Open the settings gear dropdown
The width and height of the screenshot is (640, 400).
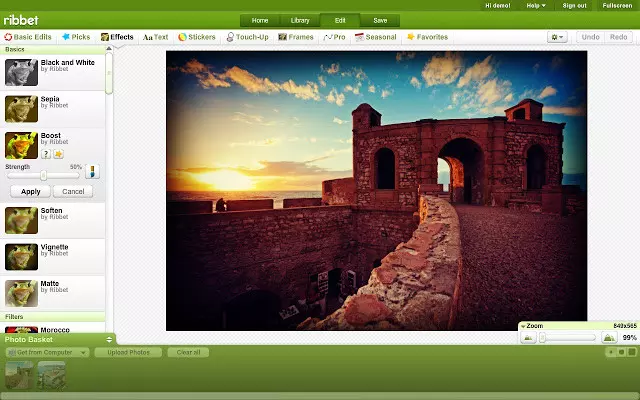557,37
